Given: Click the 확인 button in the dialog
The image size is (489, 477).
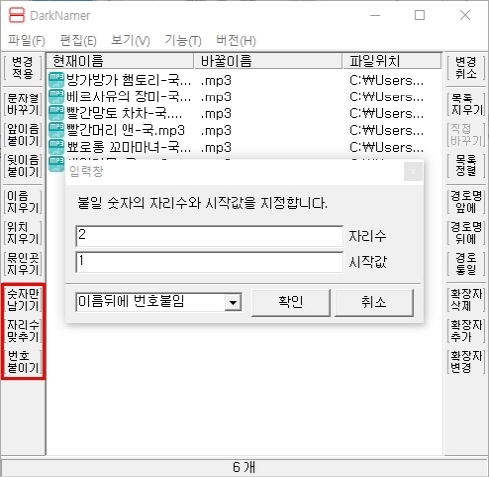Looking at the screenshot, I should click(291, 302).
